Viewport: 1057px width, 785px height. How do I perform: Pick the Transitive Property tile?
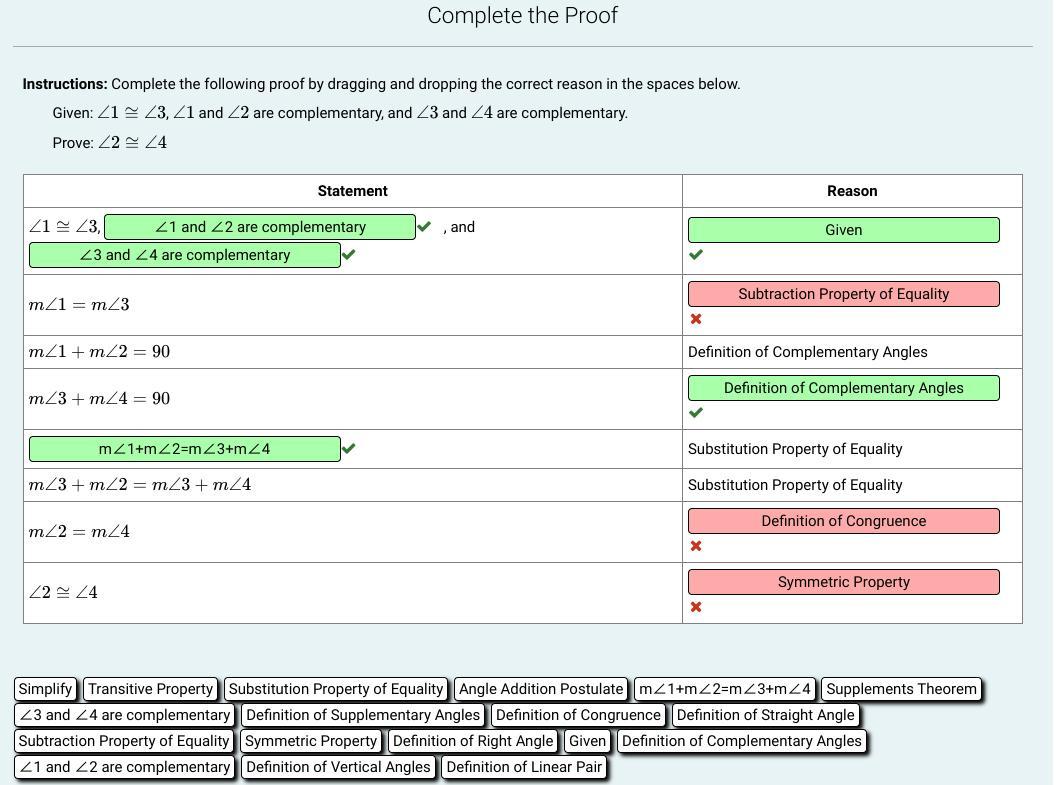[x=150, y=689]
